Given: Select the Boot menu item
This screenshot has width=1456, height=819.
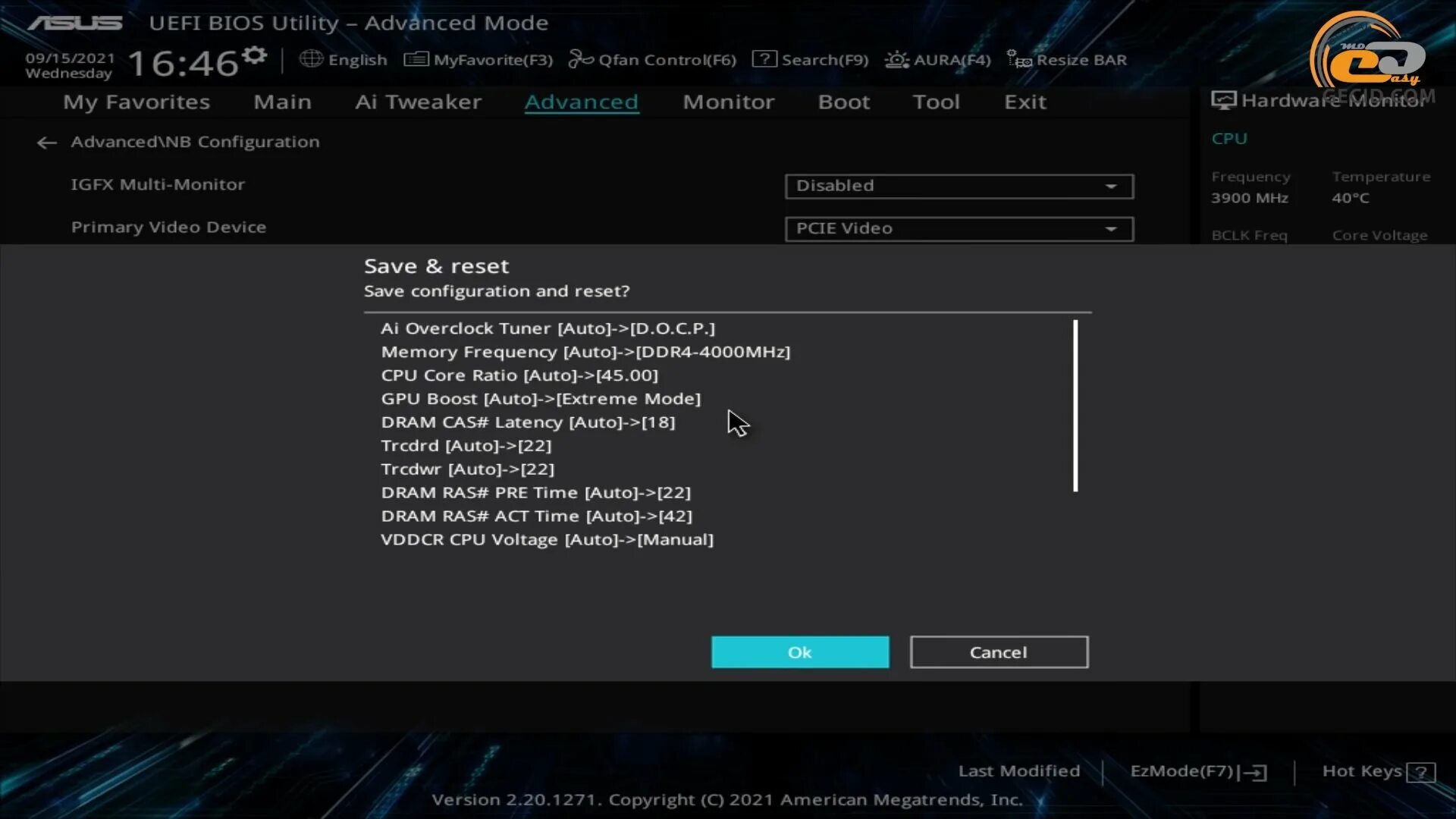Looking at the screenshot, I should click(842, 101).
